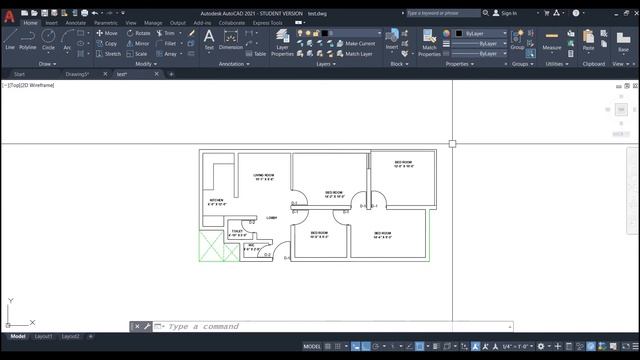640x360 pixels.
Task: Toggle clean screen icon in status bar
Action: coord(626,347)
